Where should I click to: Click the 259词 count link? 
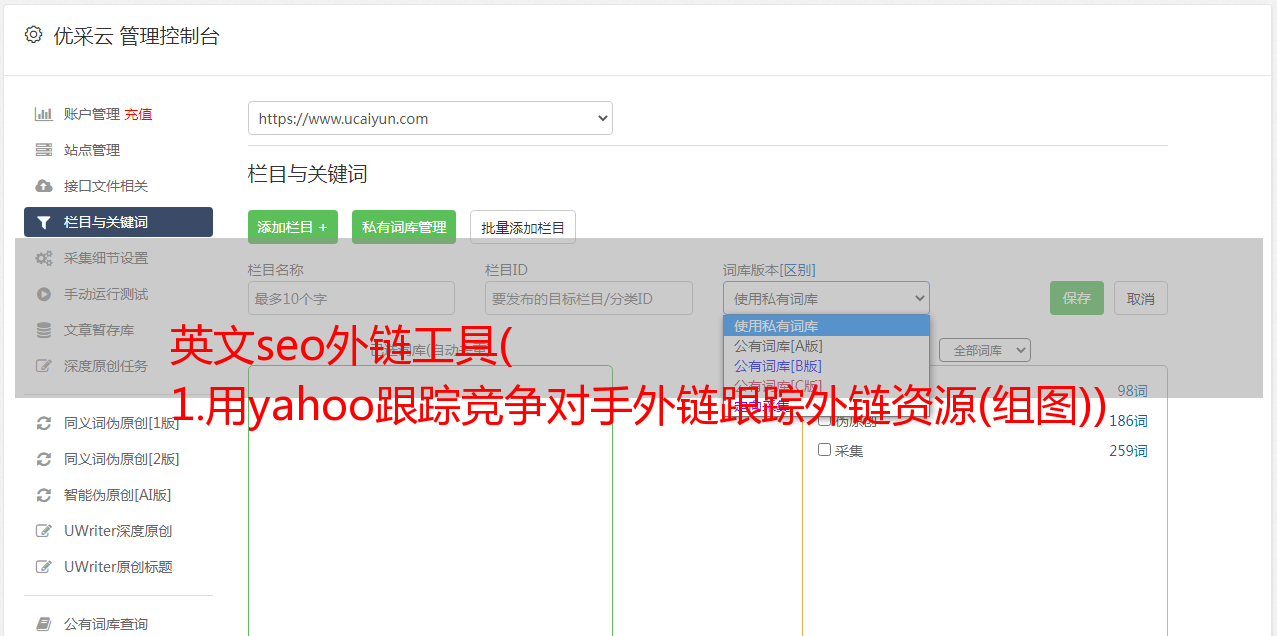(x=1128, y=451)
